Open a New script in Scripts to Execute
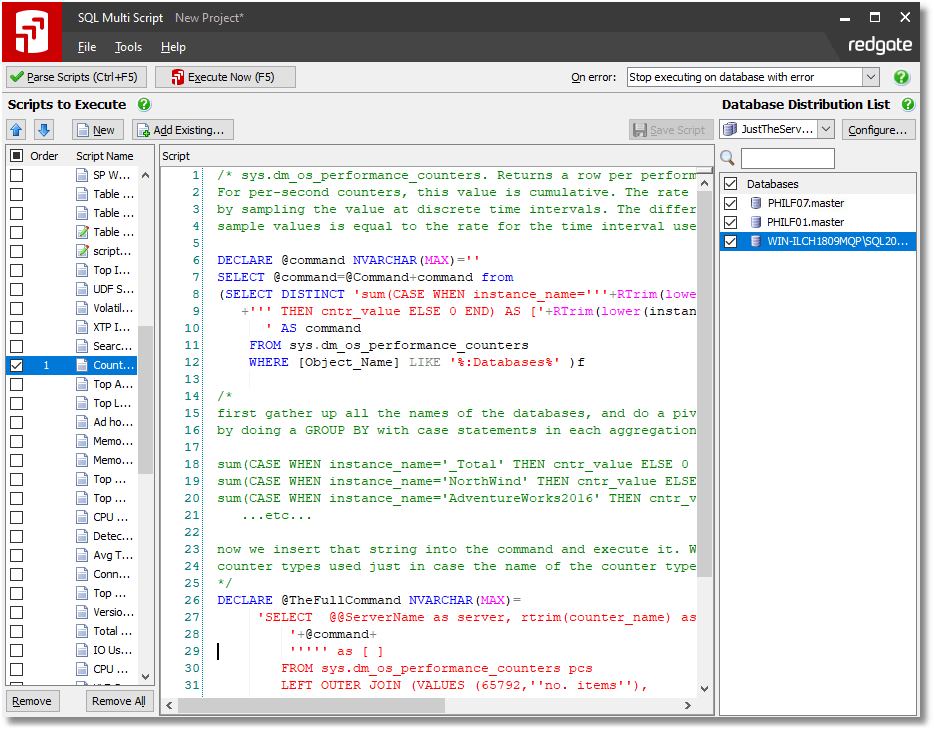 point(96,129)
